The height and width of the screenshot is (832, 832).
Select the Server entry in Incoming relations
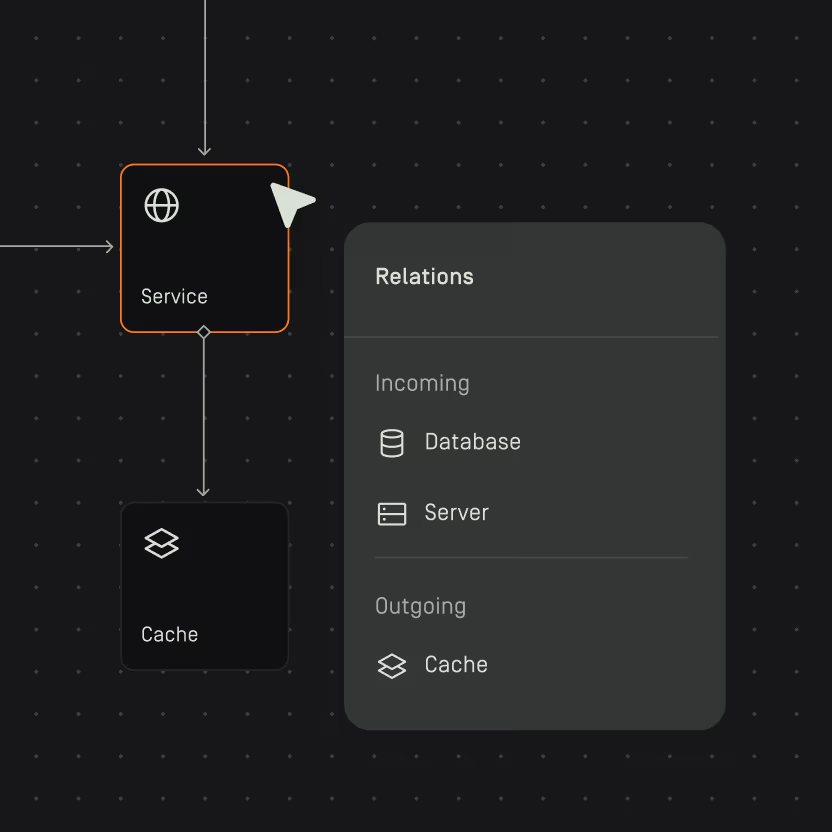pyautogui.click(x=456, y=512)
